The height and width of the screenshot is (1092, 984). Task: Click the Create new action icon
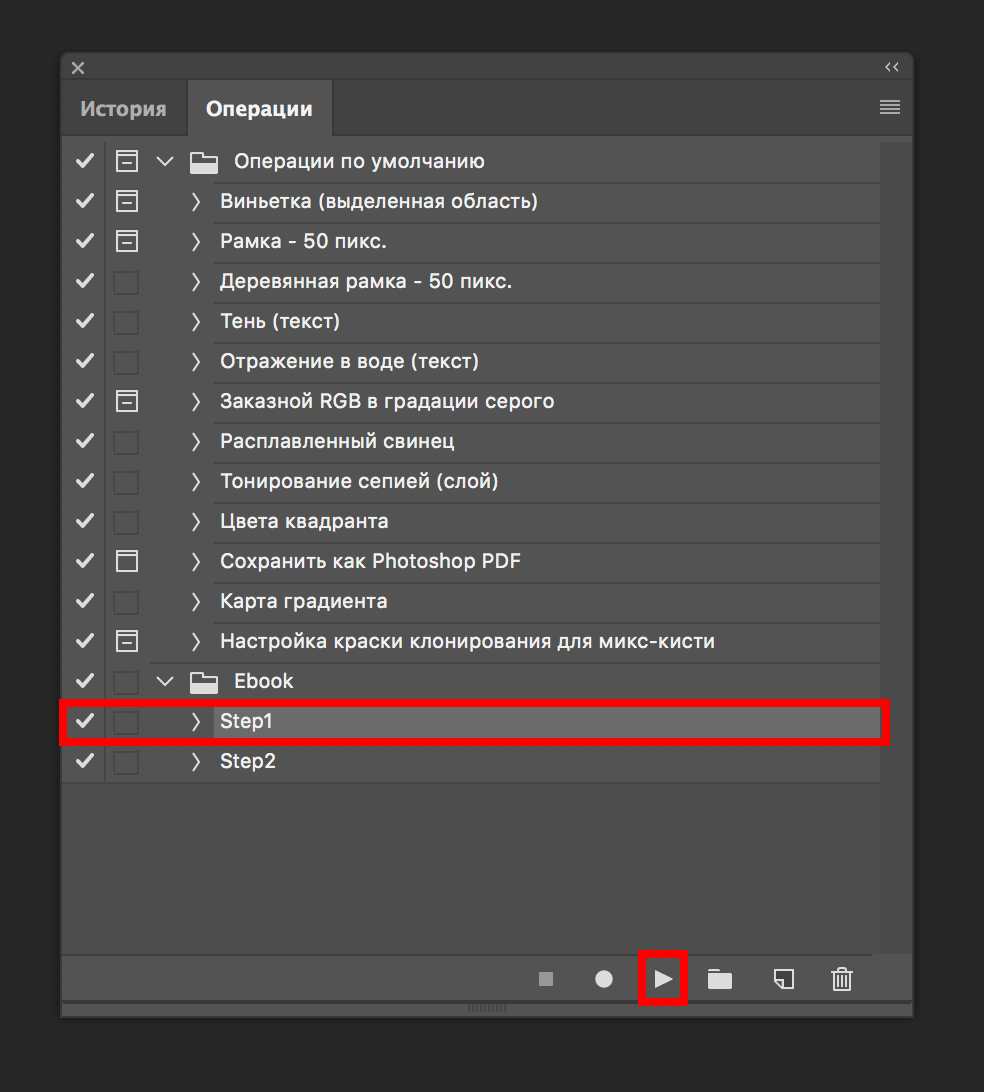coord(784,979)
